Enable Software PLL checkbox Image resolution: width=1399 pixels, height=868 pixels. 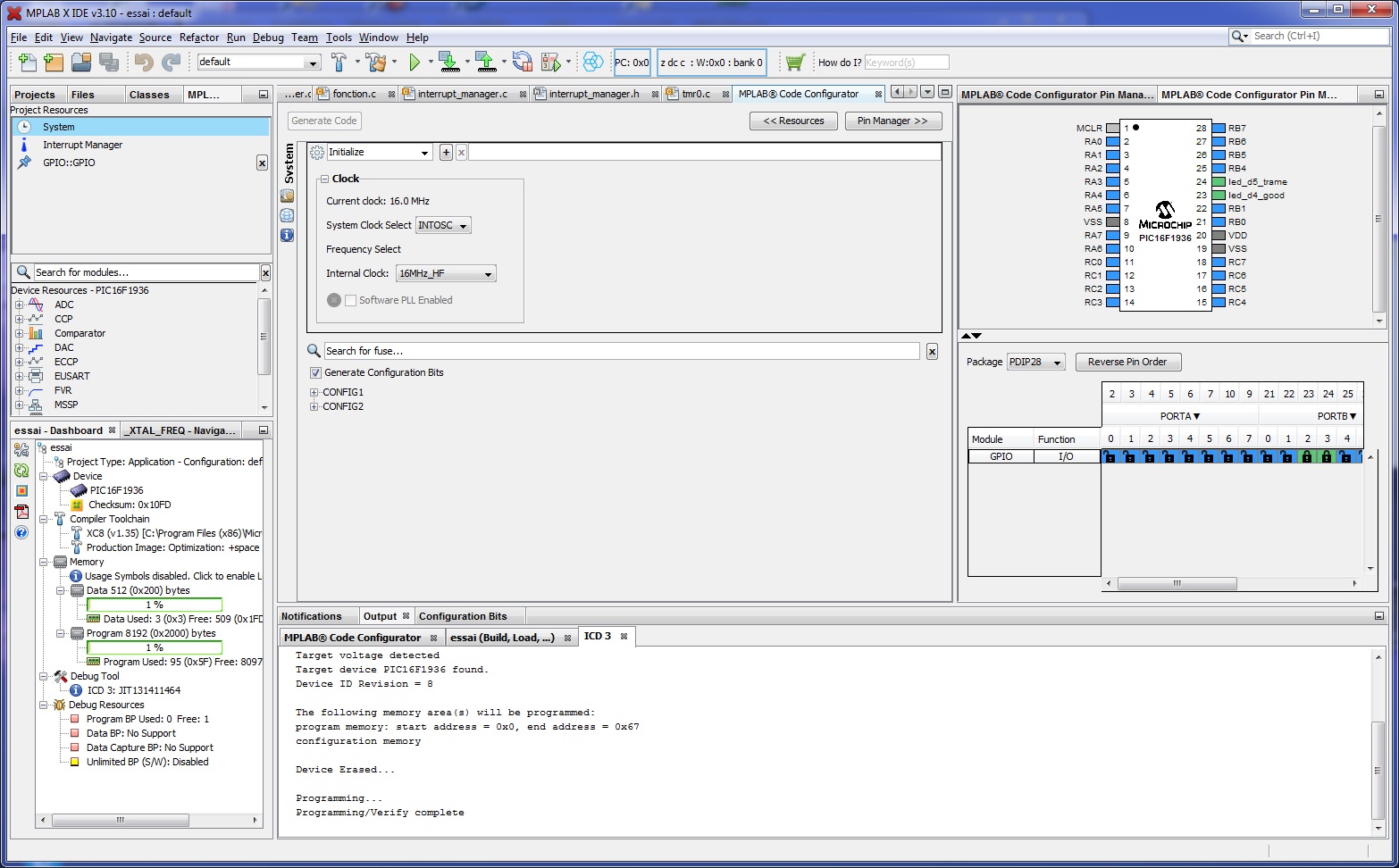coord(351,300)
